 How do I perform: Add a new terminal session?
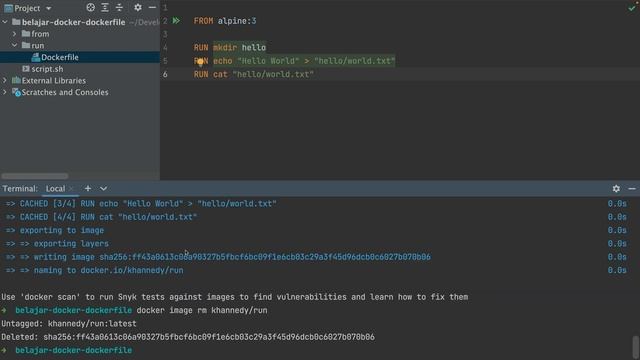pyautogui.click(x=88, y=188)
